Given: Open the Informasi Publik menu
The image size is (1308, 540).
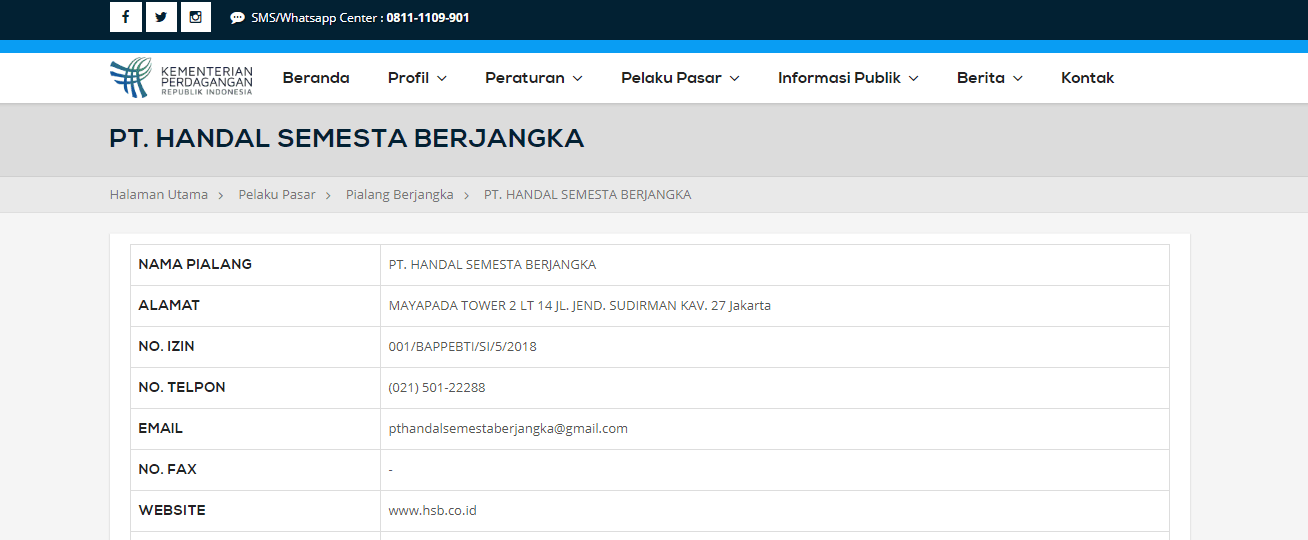Looking at the screenshot, I should tap(848, 78).
